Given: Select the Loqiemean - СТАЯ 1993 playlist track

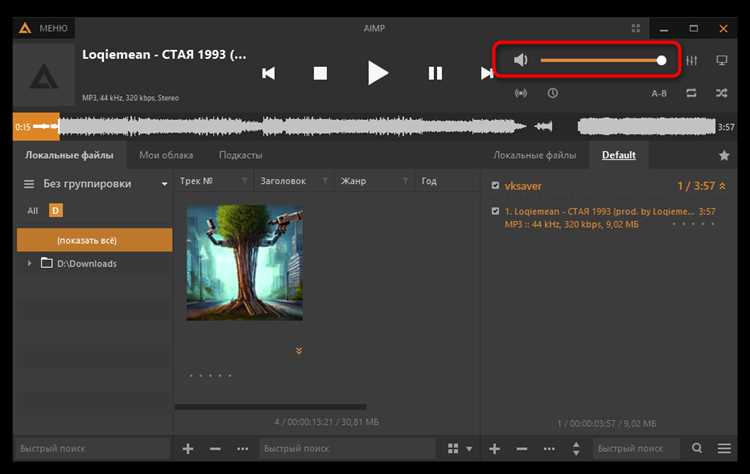Looking at the screenshot, I should (609, 218).
